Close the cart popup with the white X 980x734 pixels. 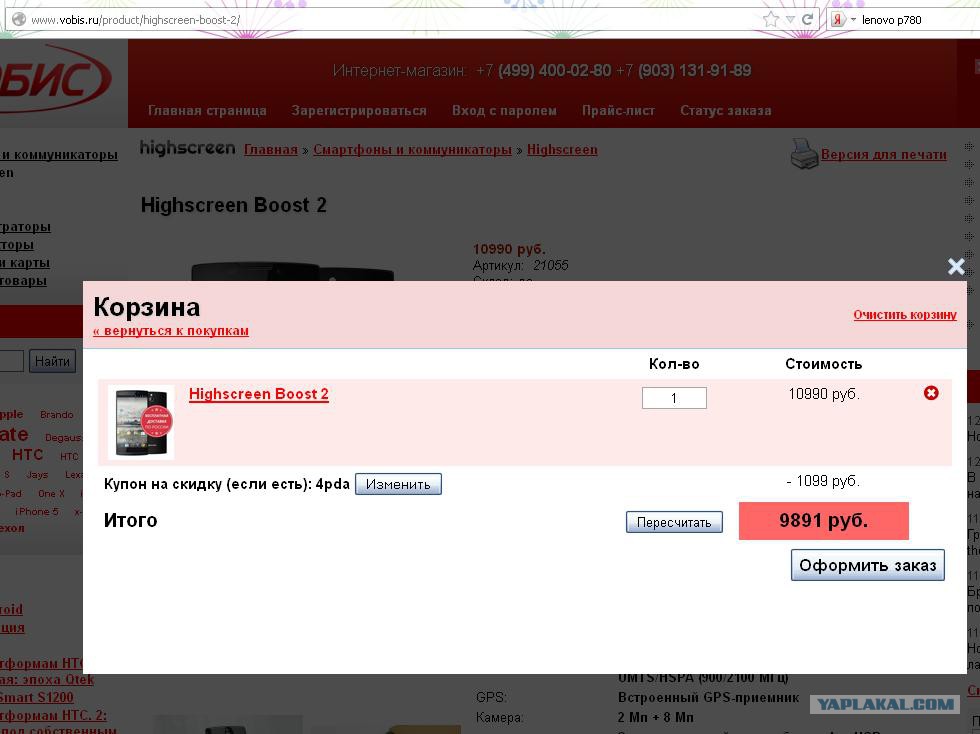[956, 266]
